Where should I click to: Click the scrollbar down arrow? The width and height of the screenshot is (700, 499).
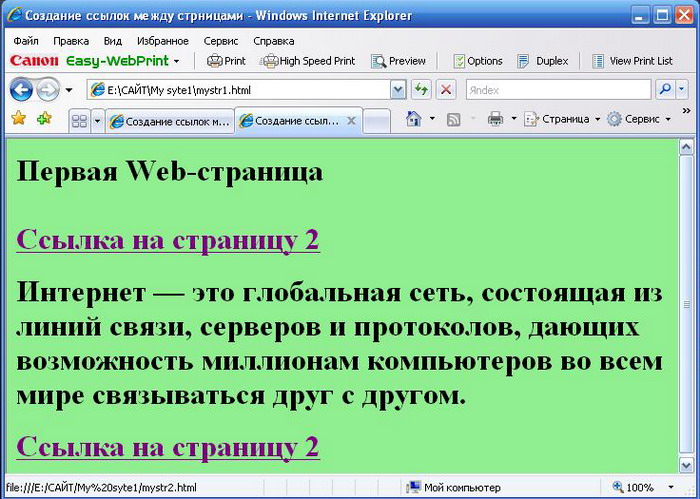(x=686, y=465)
